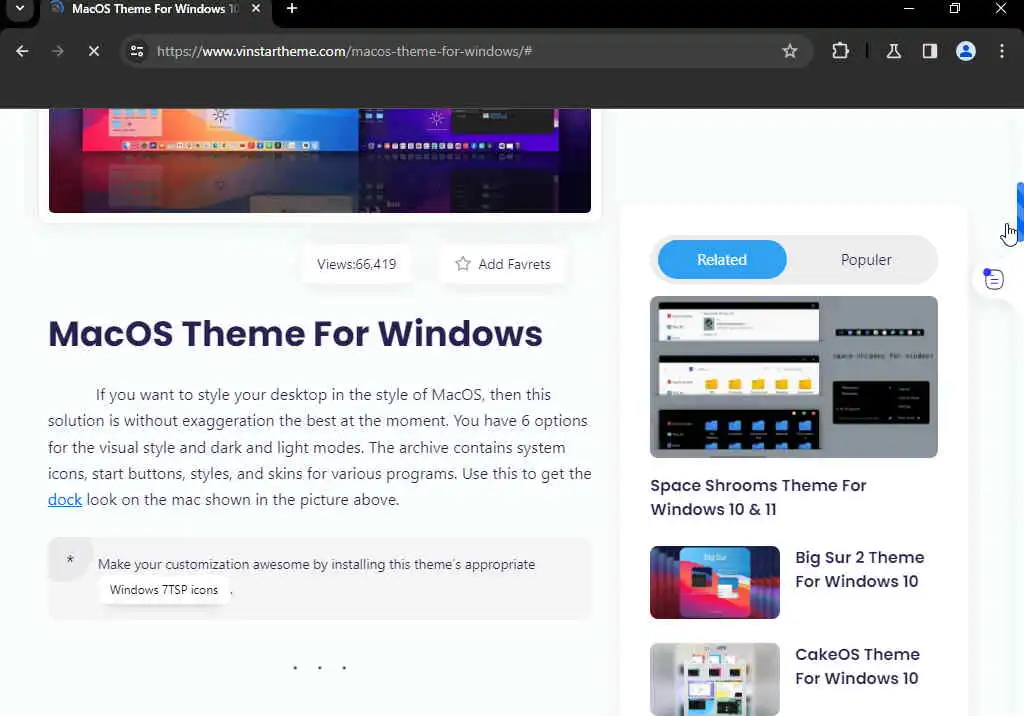This screenshot has width=1024, height=716.
Task: Follow the dock hyperlink
Action: (65, 500)
